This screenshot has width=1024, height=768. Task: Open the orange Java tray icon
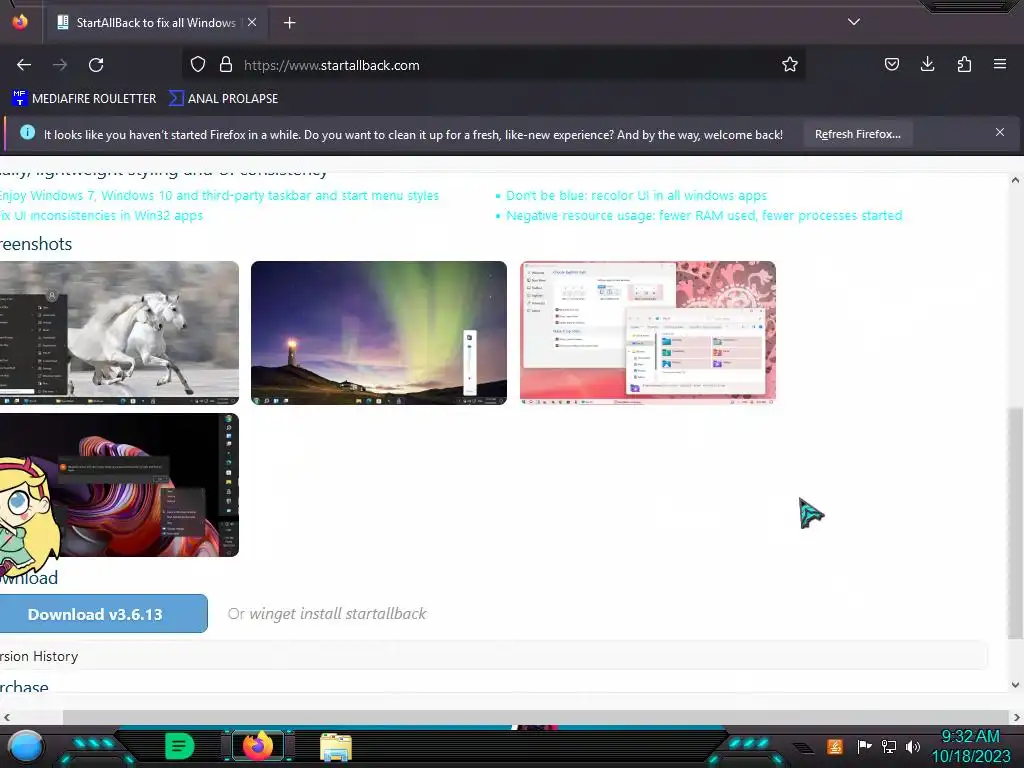pyautogui.click(x=835, y=746)
